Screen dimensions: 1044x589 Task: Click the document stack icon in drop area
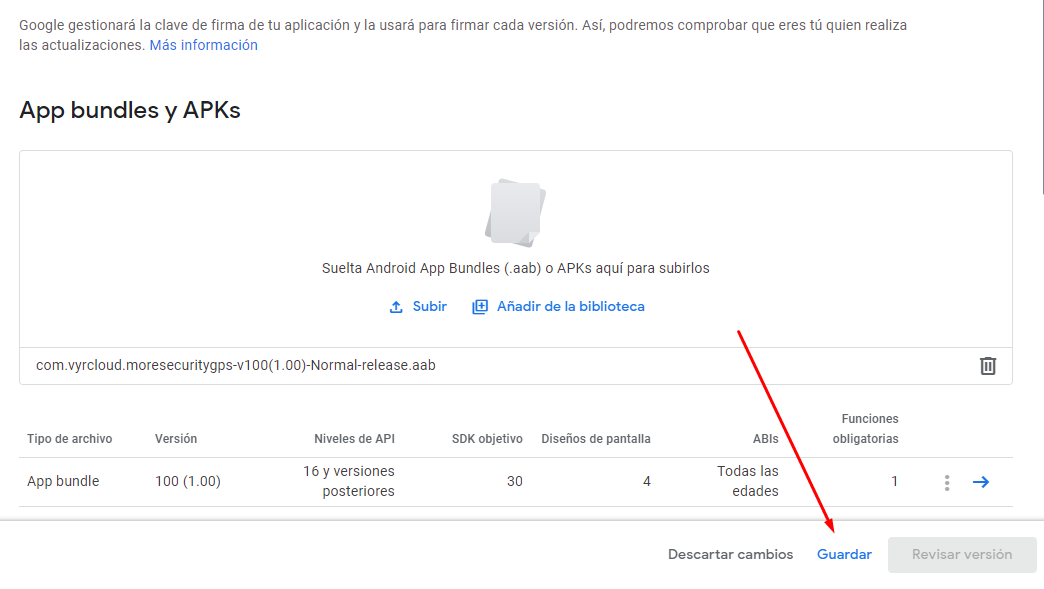pos(515,213)
